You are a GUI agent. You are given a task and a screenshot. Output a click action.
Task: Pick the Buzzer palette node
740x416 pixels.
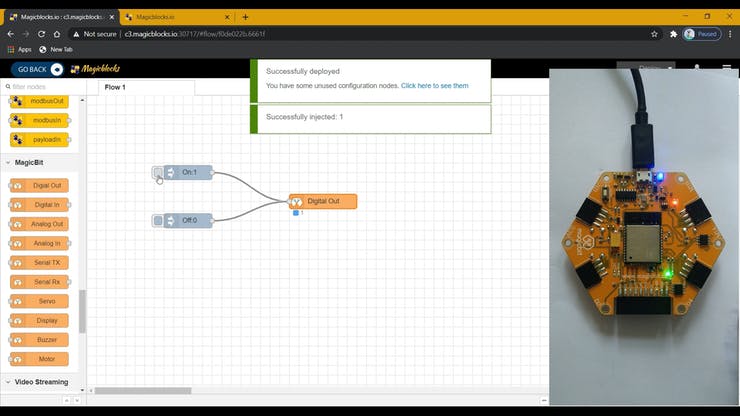40,340
